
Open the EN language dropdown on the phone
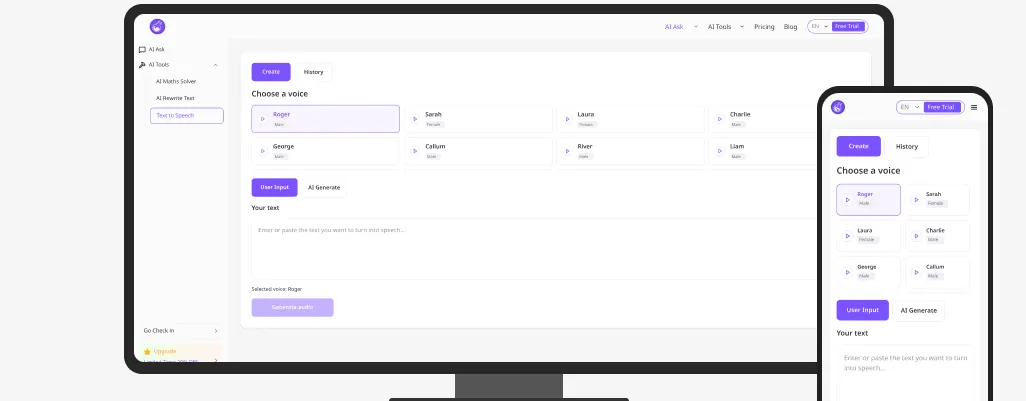pos(910,107)
